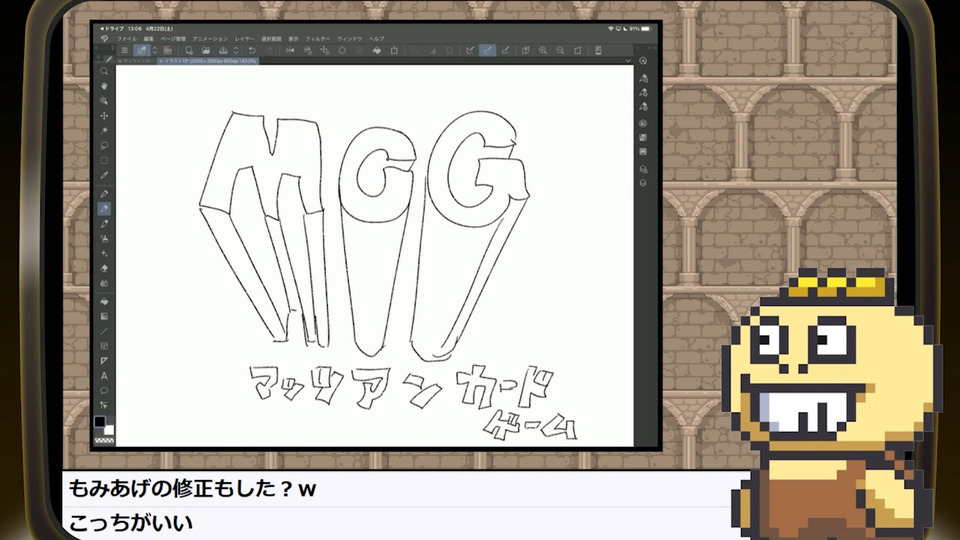
Task: Open the Quick access search icon top right
Action: click(643, 61)
